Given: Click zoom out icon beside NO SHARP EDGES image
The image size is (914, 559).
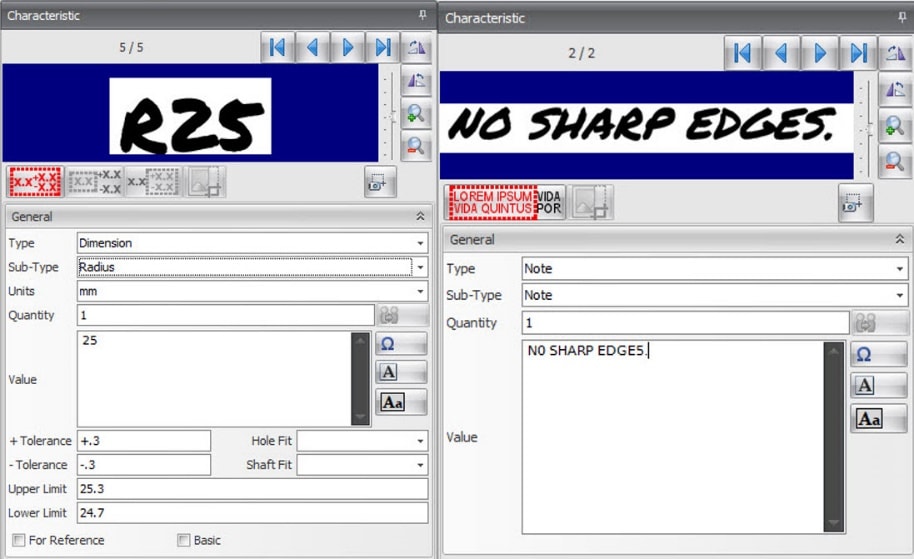Looking at the screenshot, I should (x=895, y=160).
